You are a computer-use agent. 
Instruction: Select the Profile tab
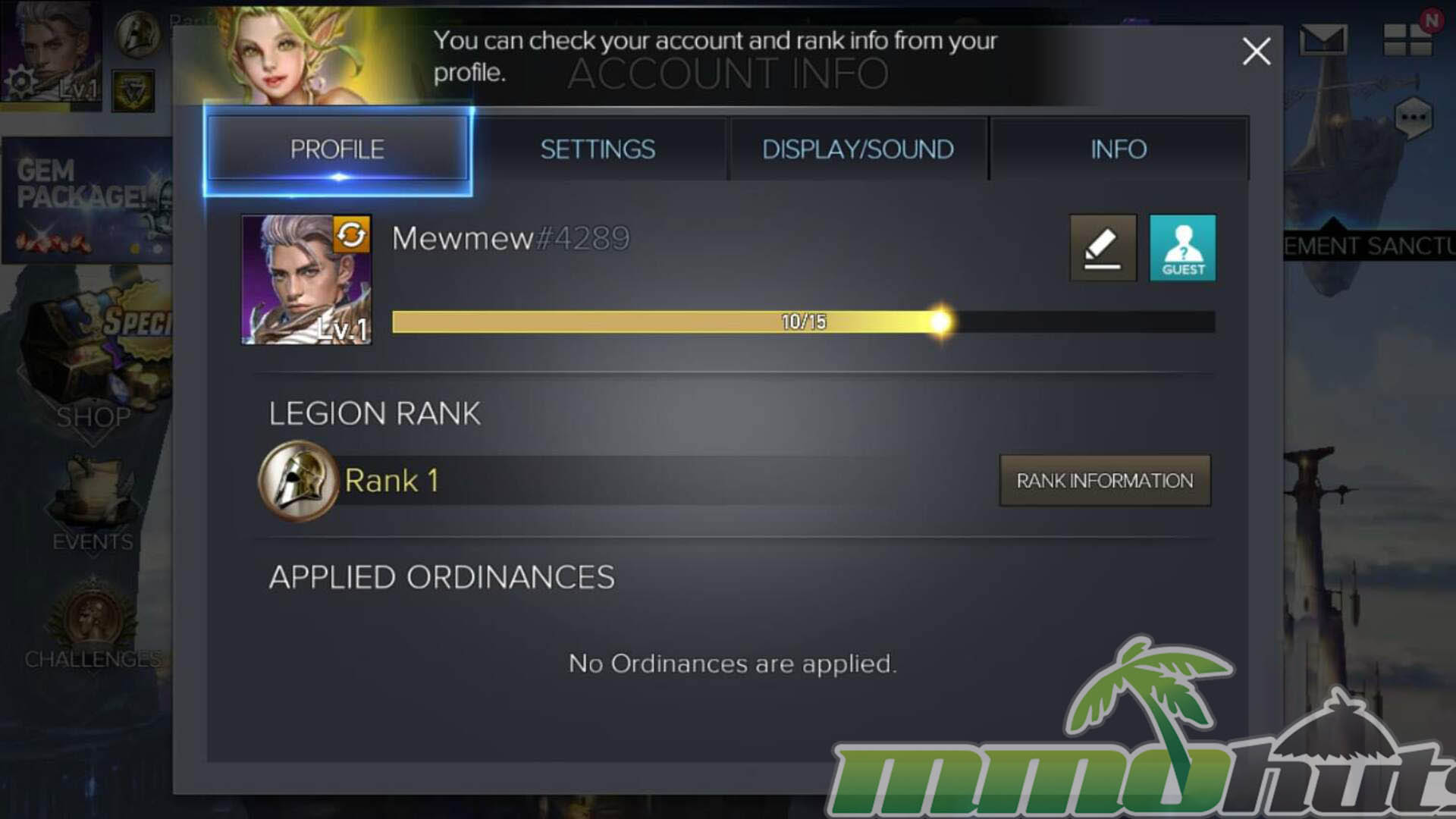point(337,149)
